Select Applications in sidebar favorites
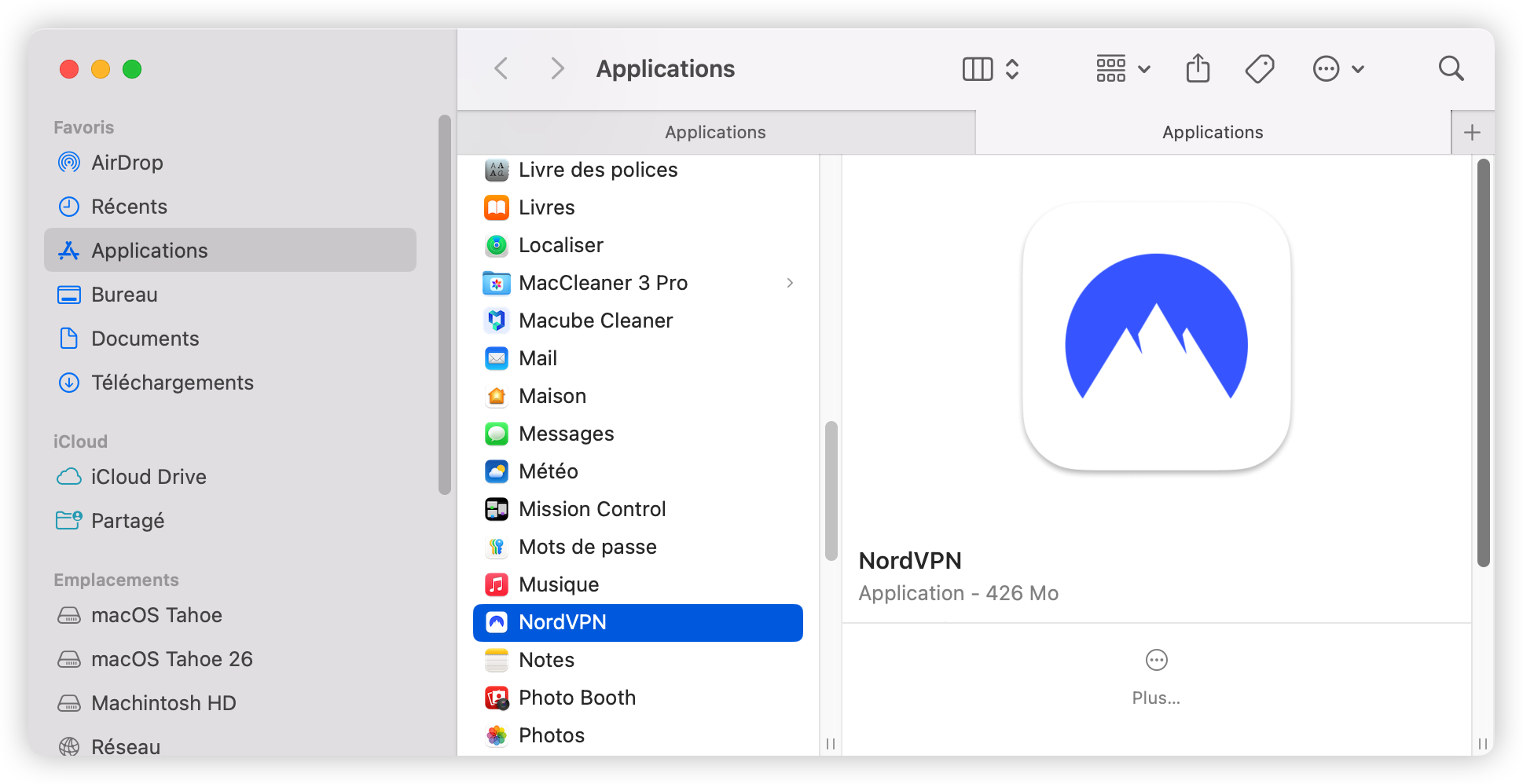The height and width of the screenshot is (784, 1523). [230, 251]
